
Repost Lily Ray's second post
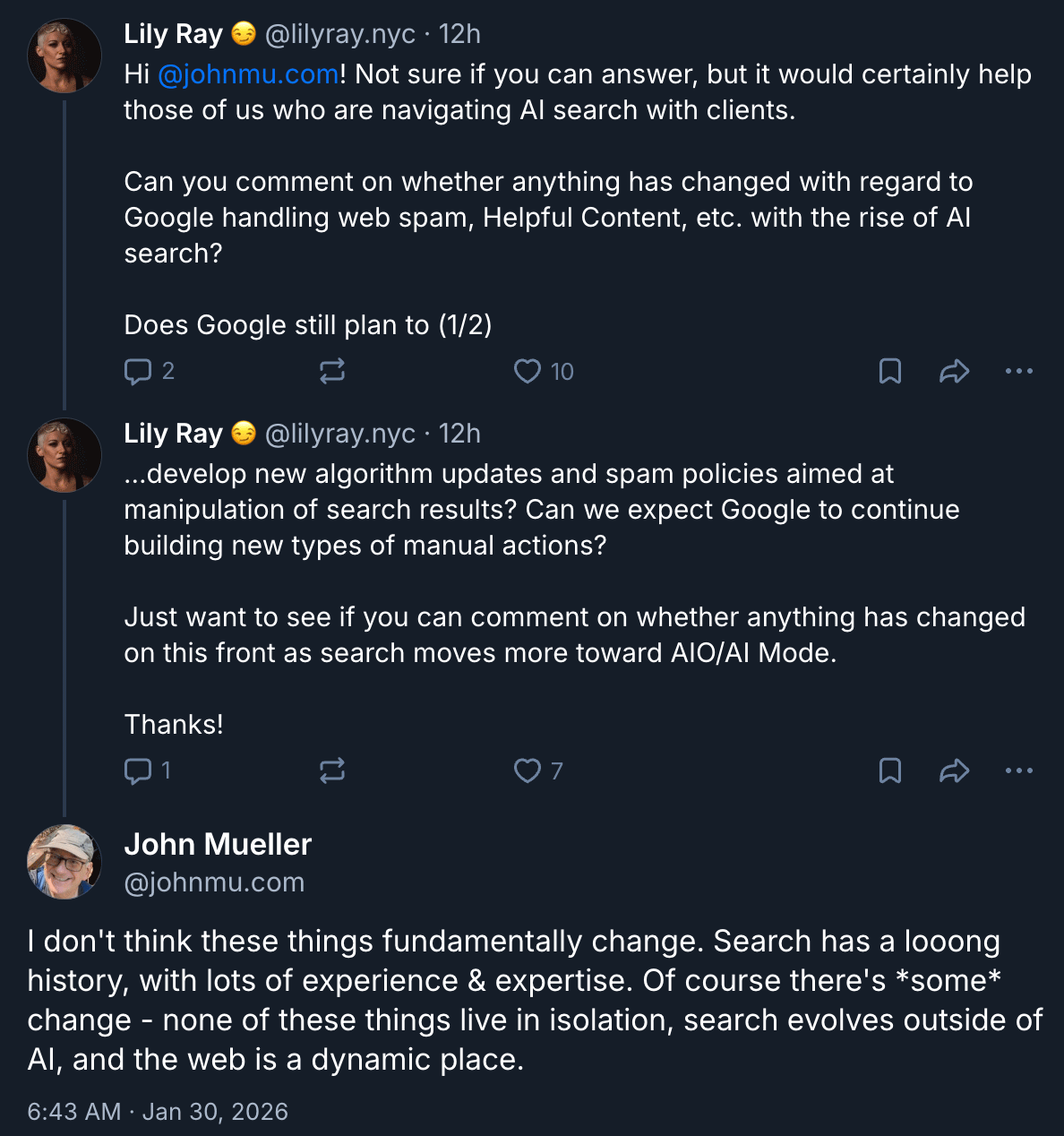click(332, 771)
